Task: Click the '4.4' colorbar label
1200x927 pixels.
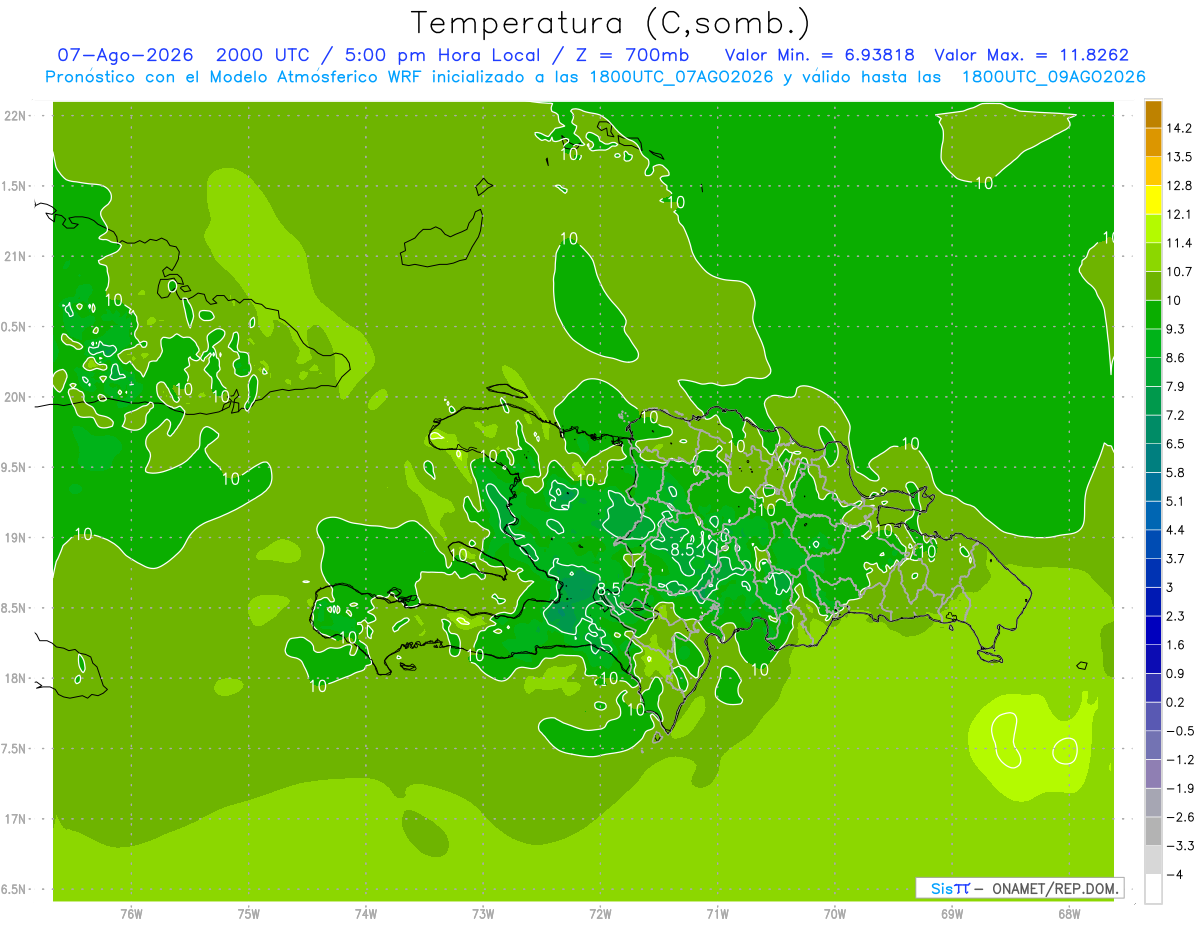Action: [1175, 530]
